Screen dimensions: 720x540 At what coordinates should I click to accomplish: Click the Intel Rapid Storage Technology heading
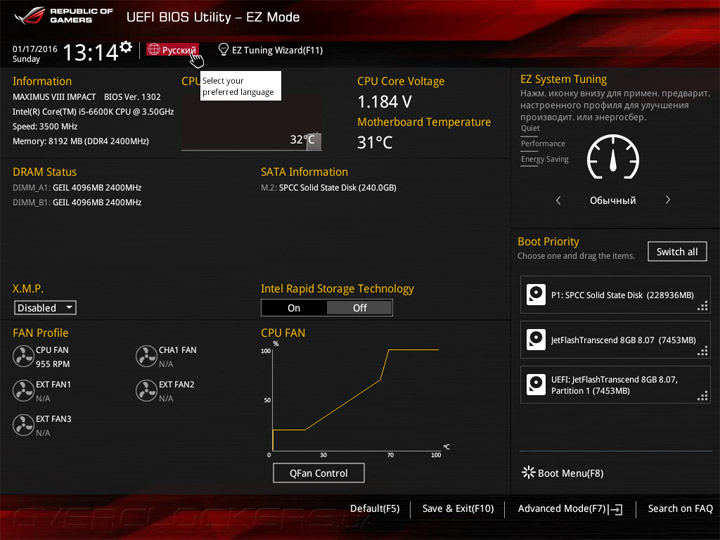click(x=338, y=288)
